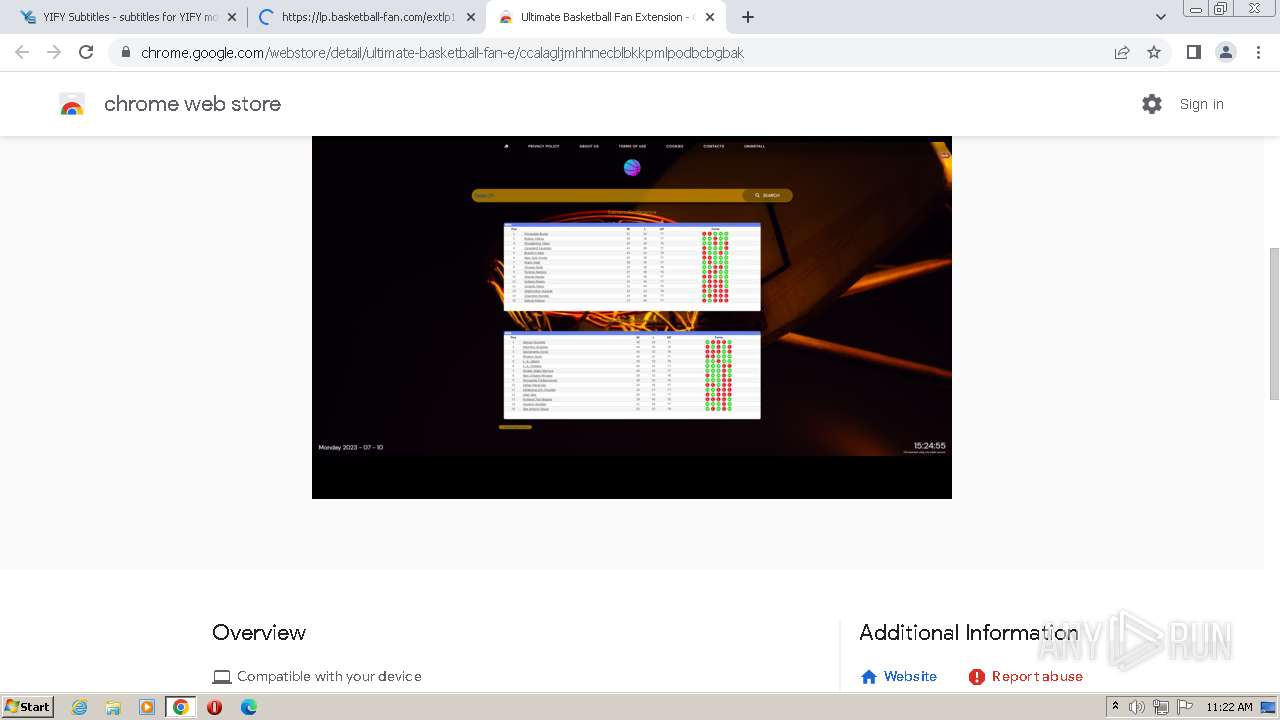
Task: Launch Internet Explorer from taskbar
Action: point(79,707)
